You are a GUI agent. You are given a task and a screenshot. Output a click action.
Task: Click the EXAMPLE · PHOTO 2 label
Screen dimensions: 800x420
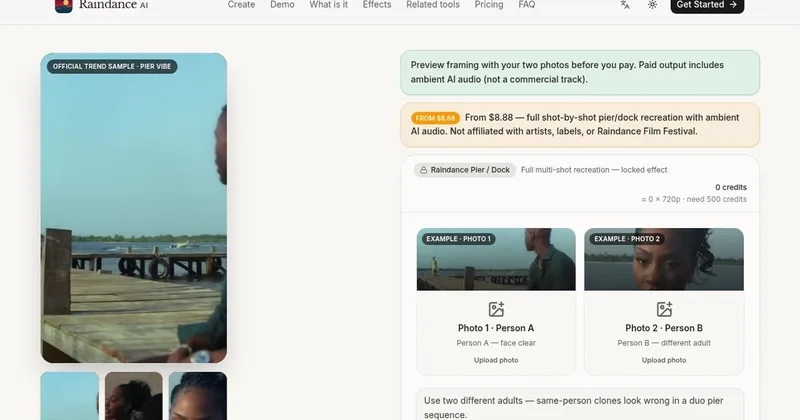click(x=627, y=239)
